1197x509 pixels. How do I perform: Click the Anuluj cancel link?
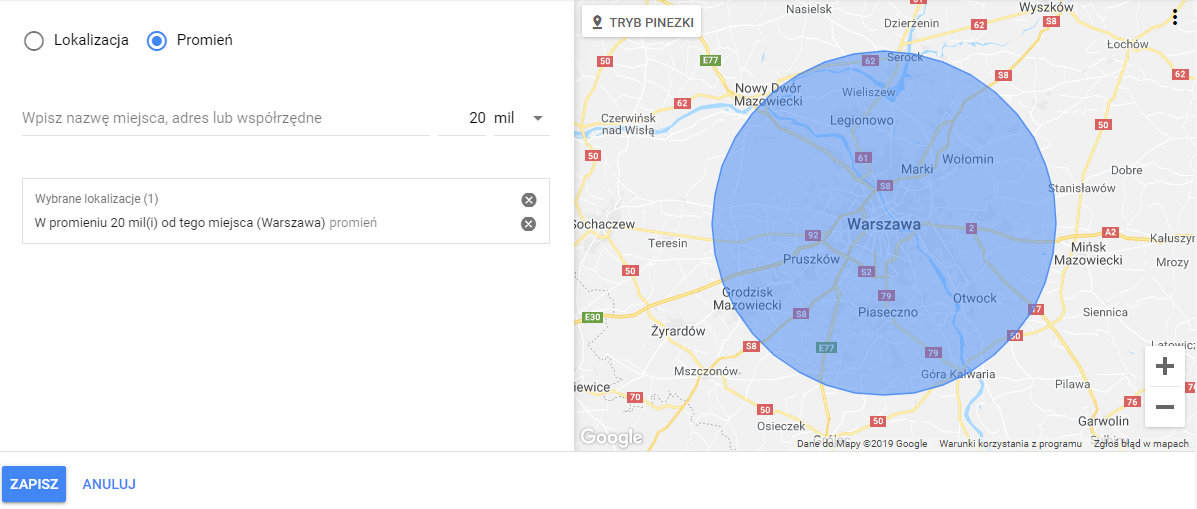pyautogui.click(x=109, y=484)
